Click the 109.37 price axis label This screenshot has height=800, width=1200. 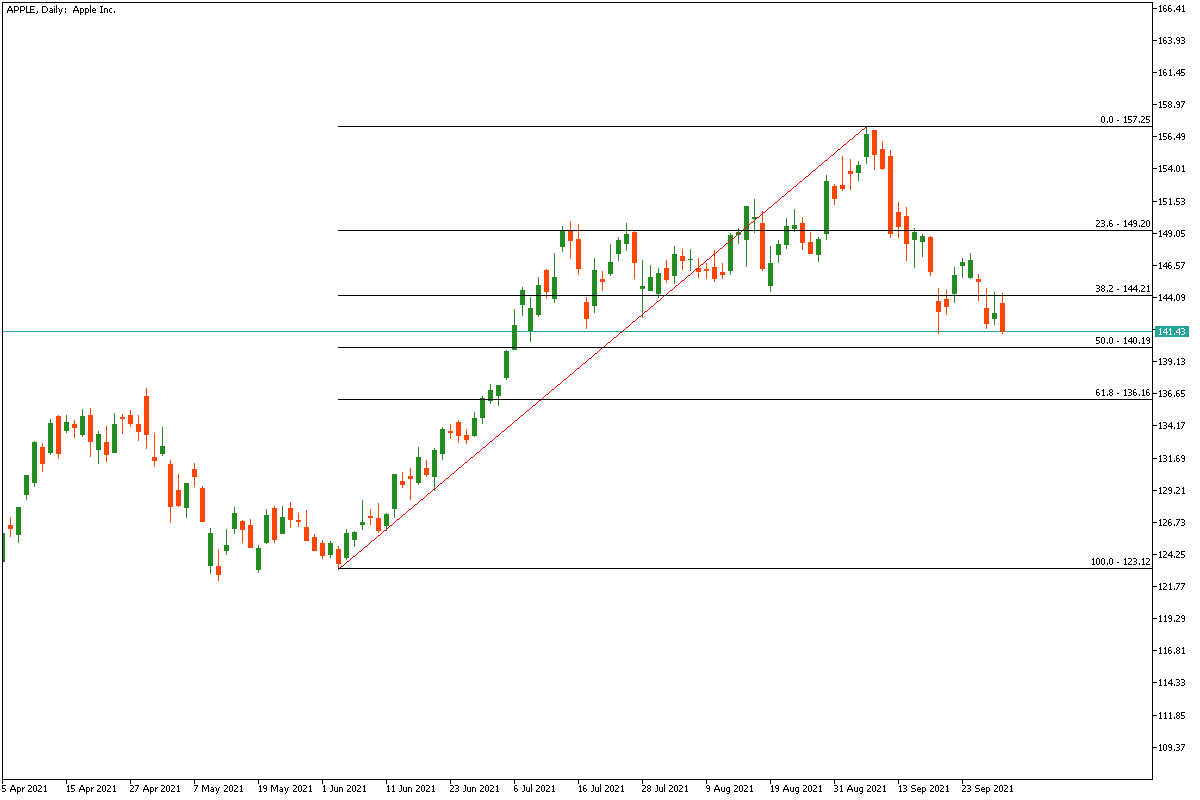(x=1172, y=748)
